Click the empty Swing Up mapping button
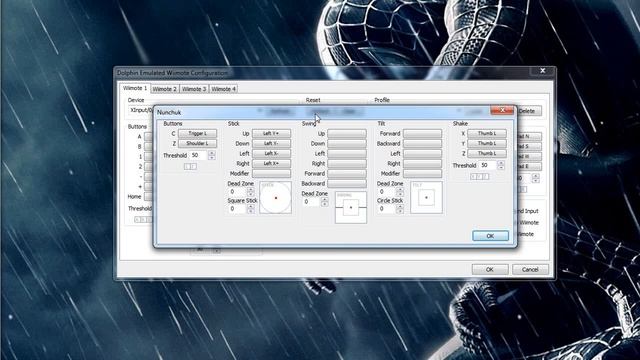The image size is (640, 360). click(347, 133)
